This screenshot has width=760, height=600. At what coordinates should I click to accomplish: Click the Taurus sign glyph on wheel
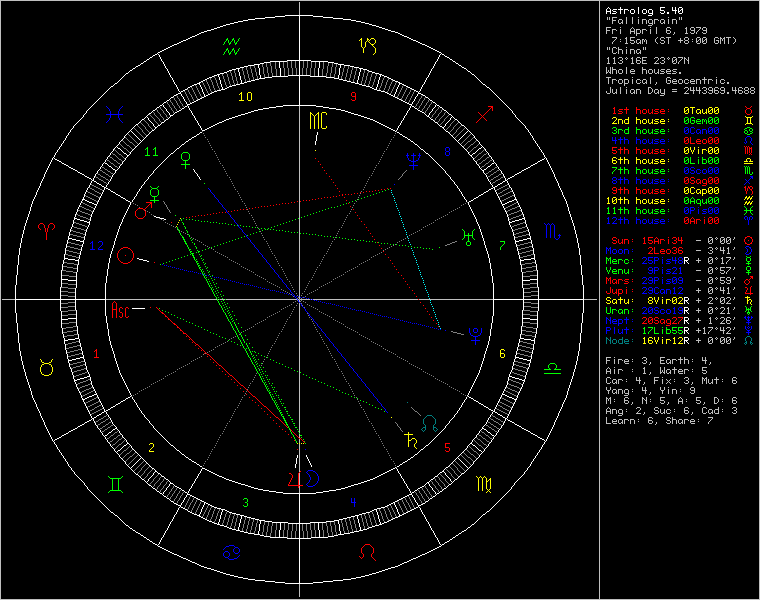coord(47,368)
